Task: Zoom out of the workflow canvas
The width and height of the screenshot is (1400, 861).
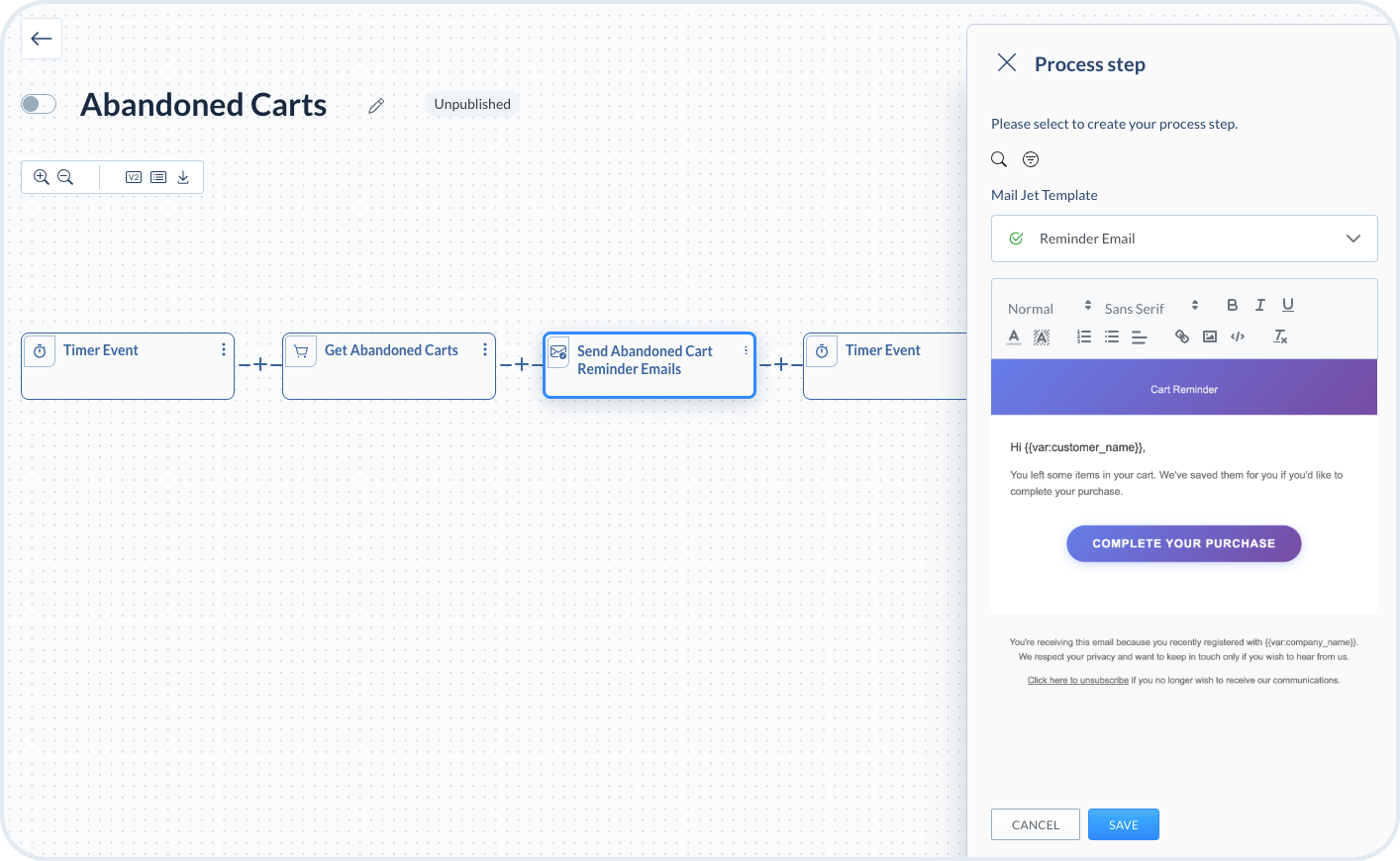Action: 65,177
